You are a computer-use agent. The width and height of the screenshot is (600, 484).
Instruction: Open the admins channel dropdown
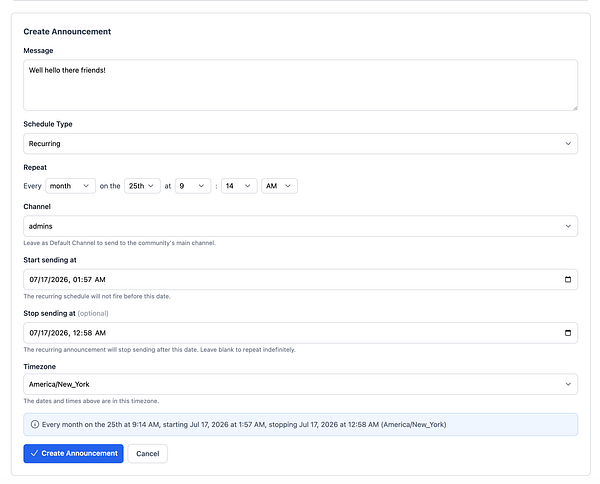pos(300,226)
